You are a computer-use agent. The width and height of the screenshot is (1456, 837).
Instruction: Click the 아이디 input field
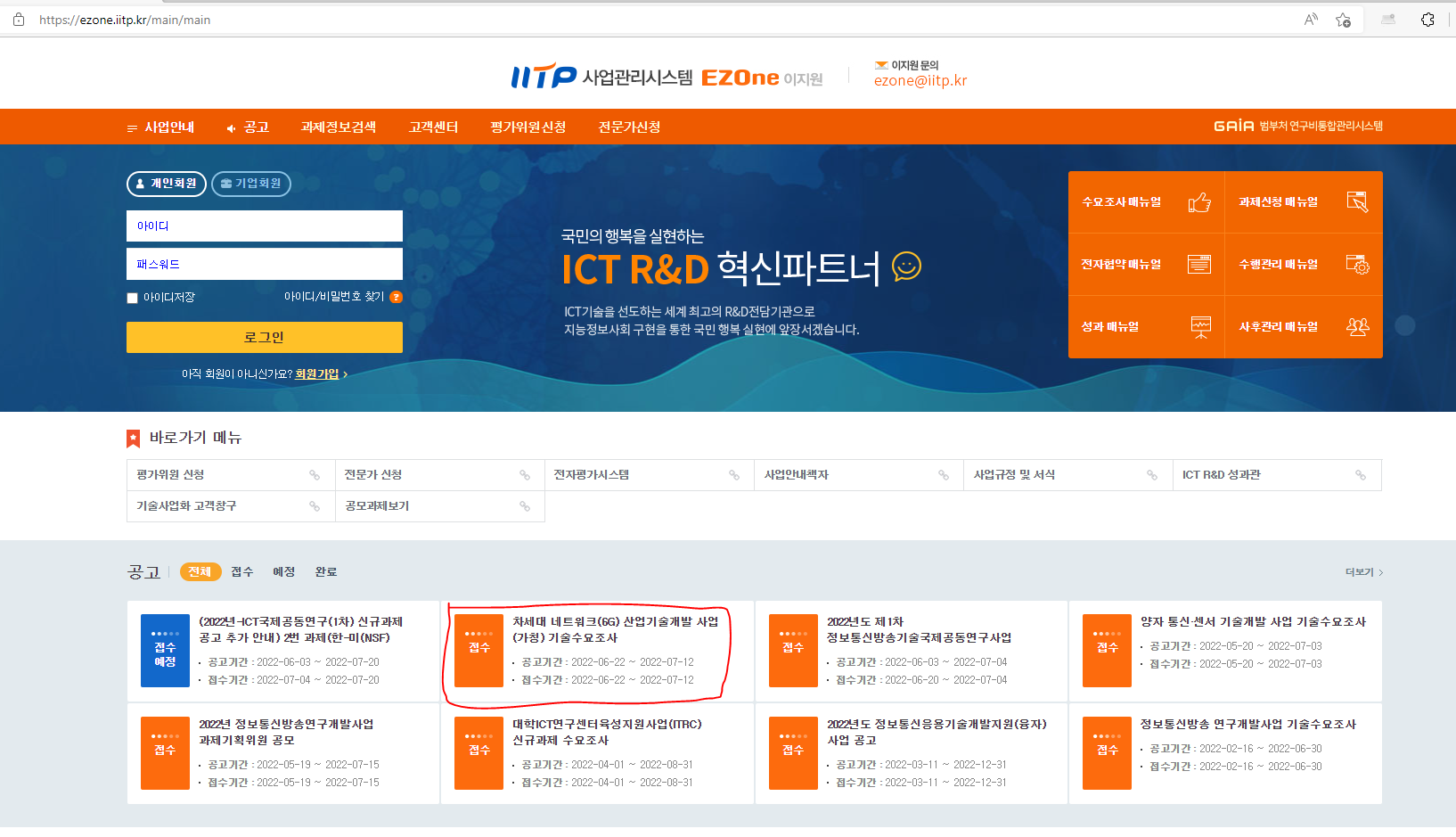(x=265, y=226)
